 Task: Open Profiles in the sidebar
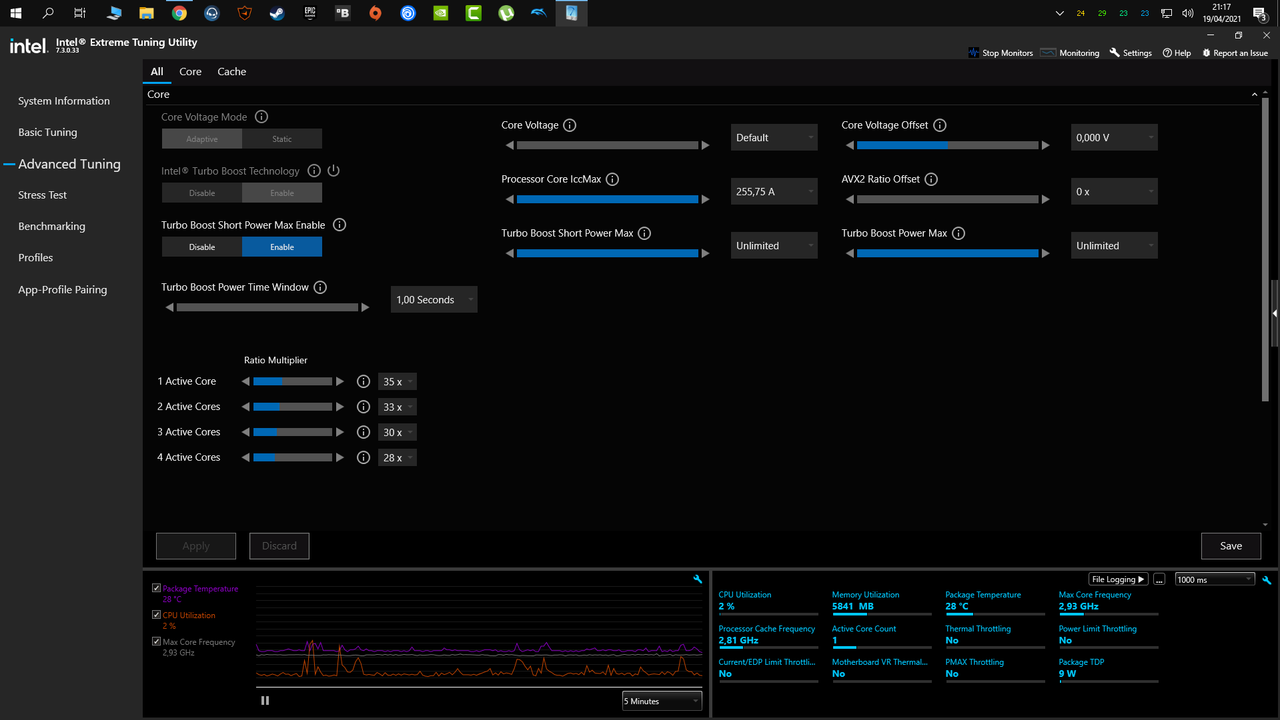pyautogui.click(x=36, y=257)
